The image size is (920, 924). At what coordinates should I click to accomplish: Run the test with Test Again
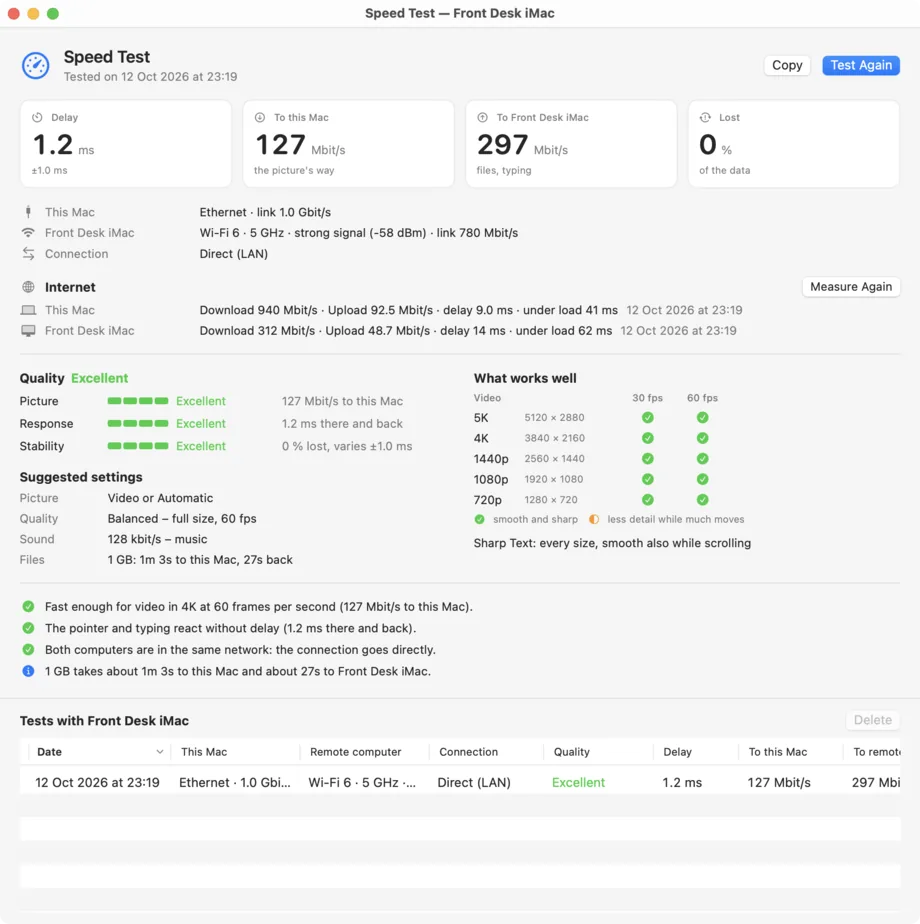pos(861,65)
